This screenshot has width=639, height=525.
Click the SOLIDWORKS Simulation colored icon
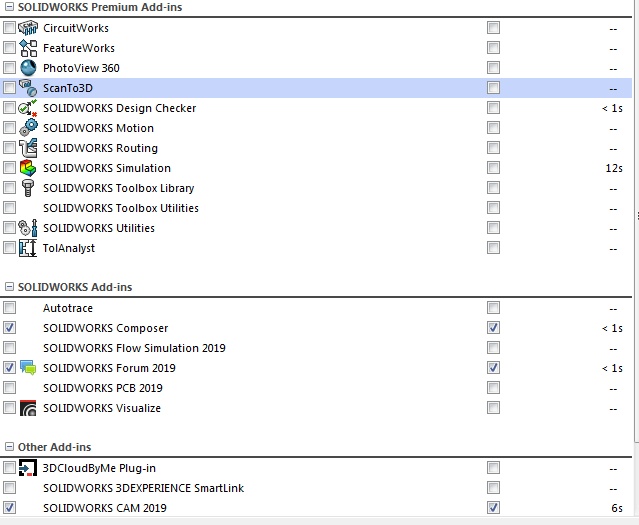click(x=28, y=168)
